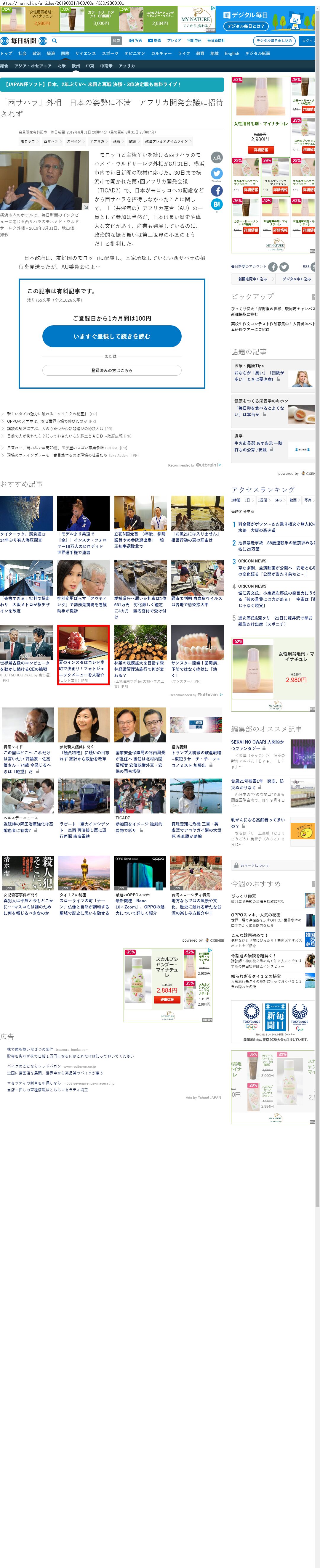Share article via Twitter icon
320x1568 pixels.
click(216, 173)
